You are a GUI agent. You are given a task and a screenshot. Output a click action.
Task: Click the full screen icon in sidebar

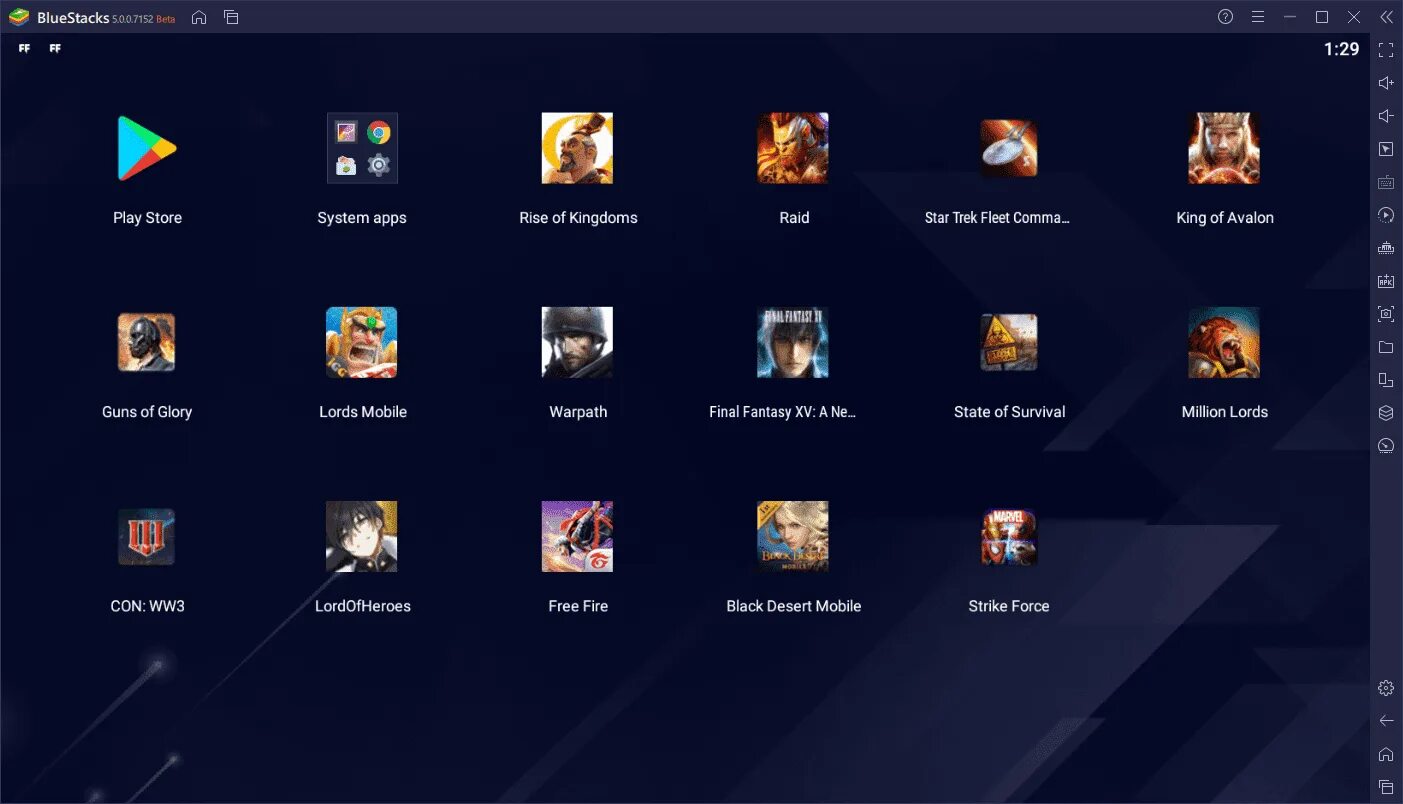pyautogui.click(x=1386, y=50)
